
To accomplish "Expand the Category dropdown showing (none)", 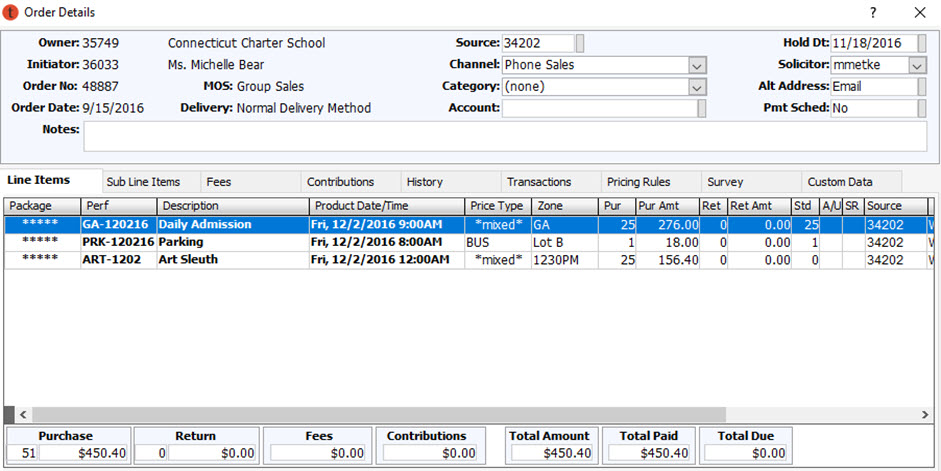I will [x=696, y=87].
